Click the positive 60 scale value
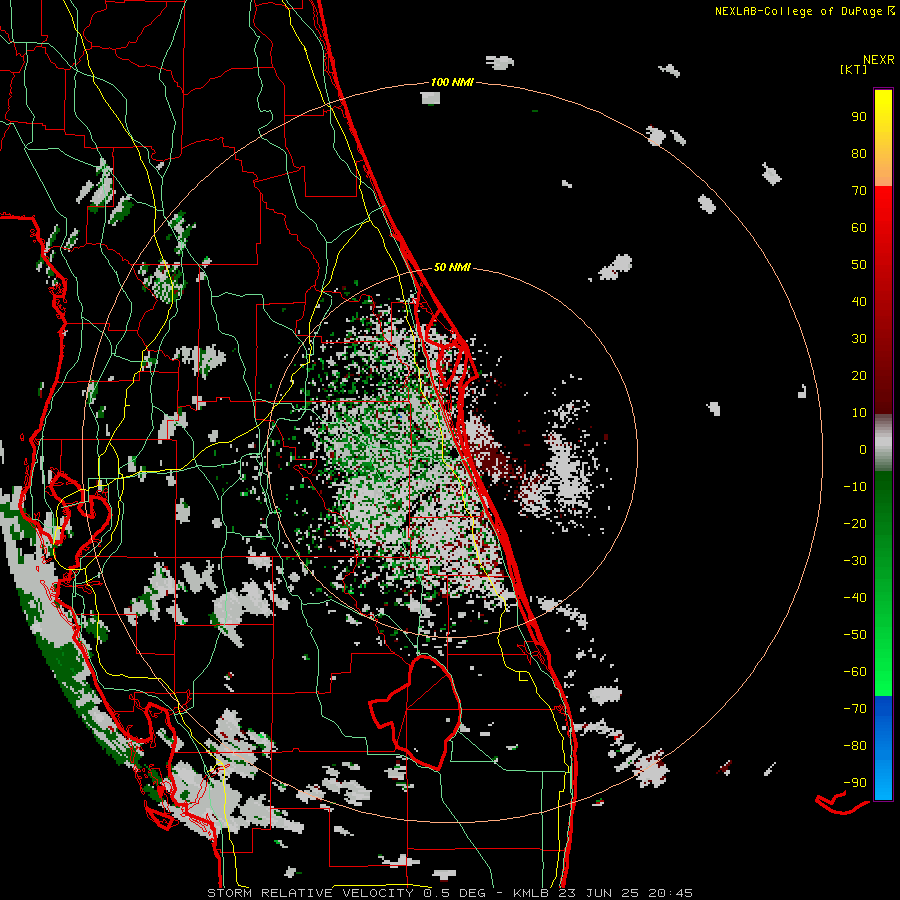The width and height of the screenshot is (900, 900). coord(859,228)
